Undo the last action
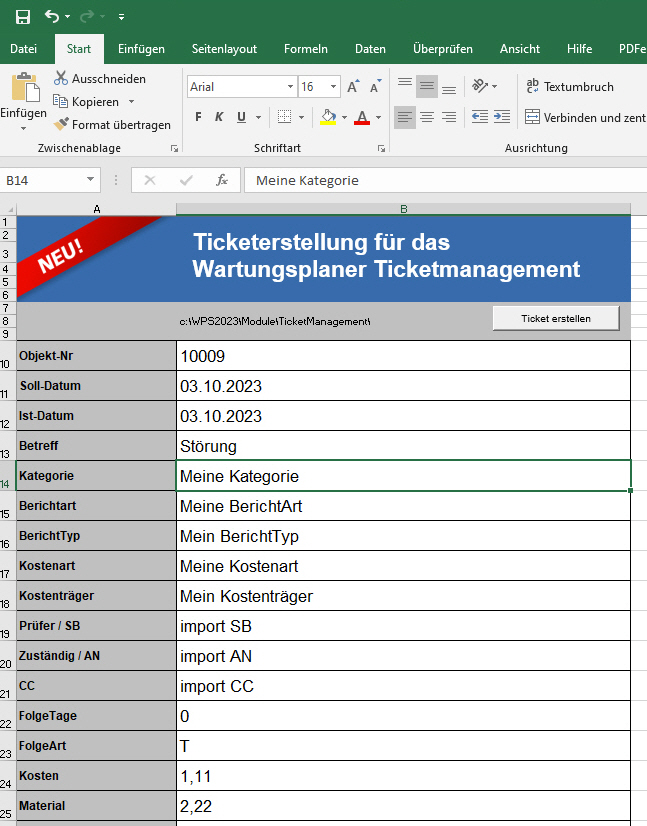Image resolution: width=647 pixels, height=826 pixels. [52, 16]
